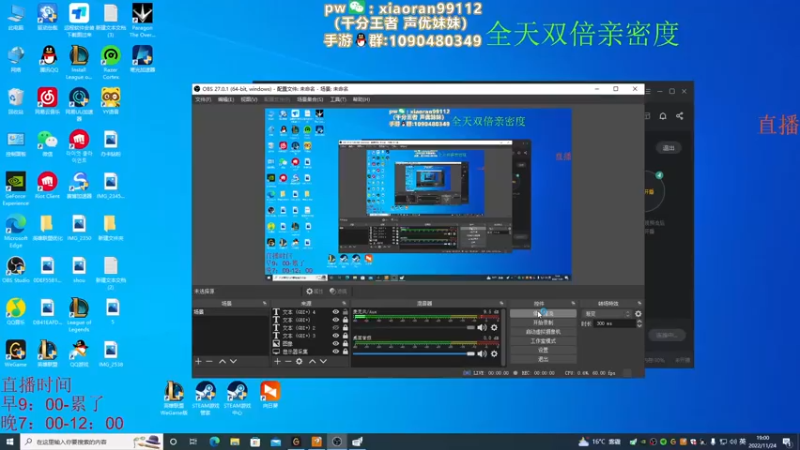800x450 pixels.
Task: Click notification bell in background window
Action: (663, 116)
